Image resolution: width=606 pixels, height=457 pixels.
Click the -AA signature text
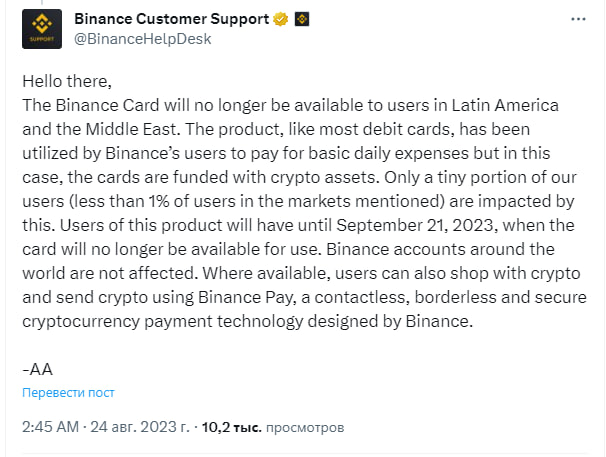pos(37,369)
